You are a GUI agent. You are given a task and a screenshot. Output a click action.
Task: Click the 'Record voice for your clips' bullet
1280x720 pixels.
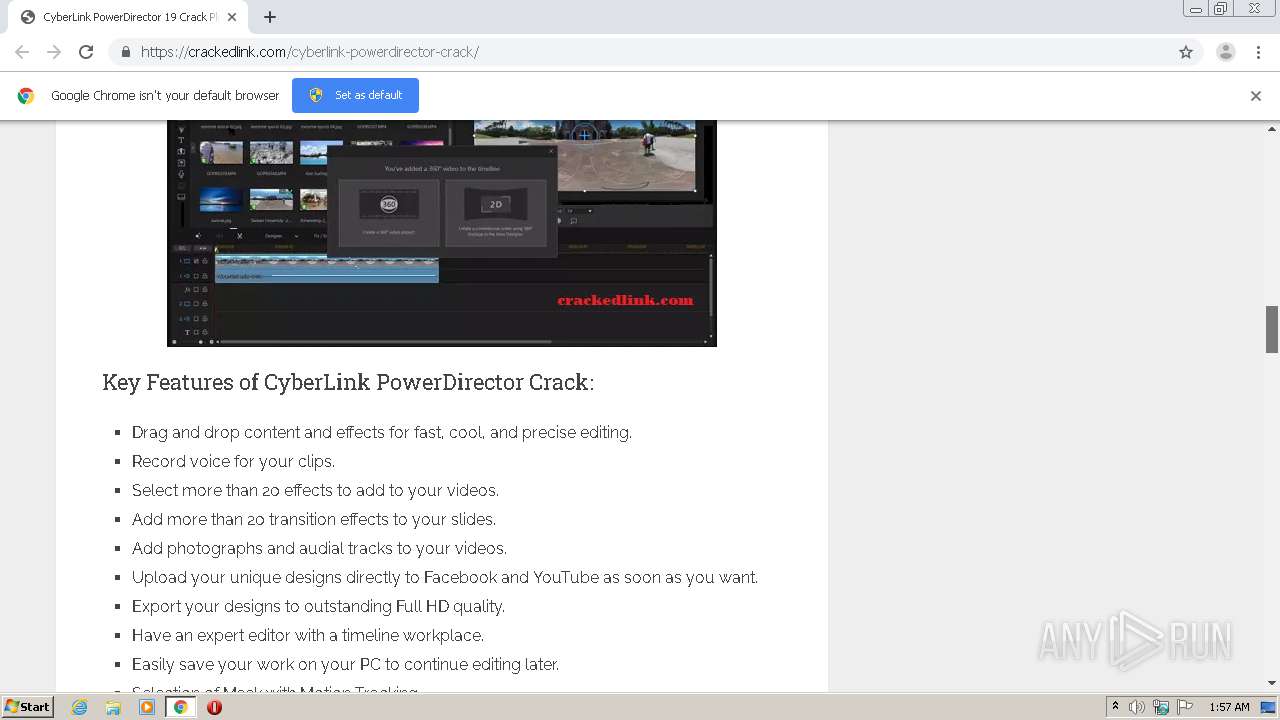[x=233, y=461]
